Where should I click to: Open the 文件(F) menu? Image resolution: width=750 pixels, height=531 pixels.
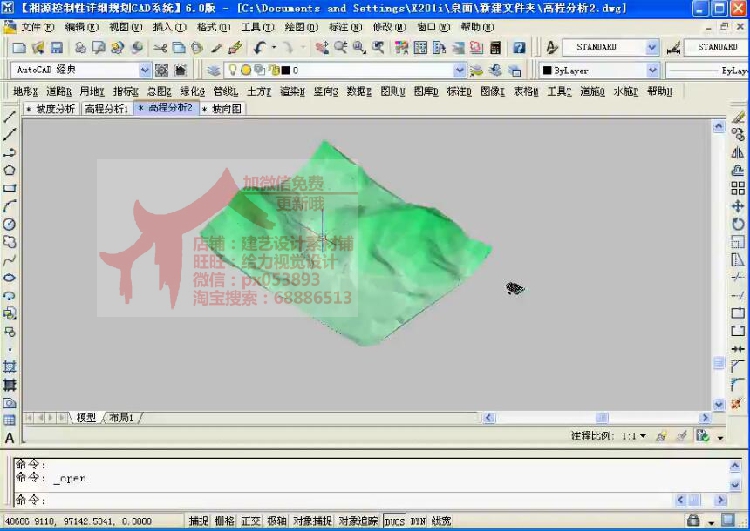[x=38, y=27]
